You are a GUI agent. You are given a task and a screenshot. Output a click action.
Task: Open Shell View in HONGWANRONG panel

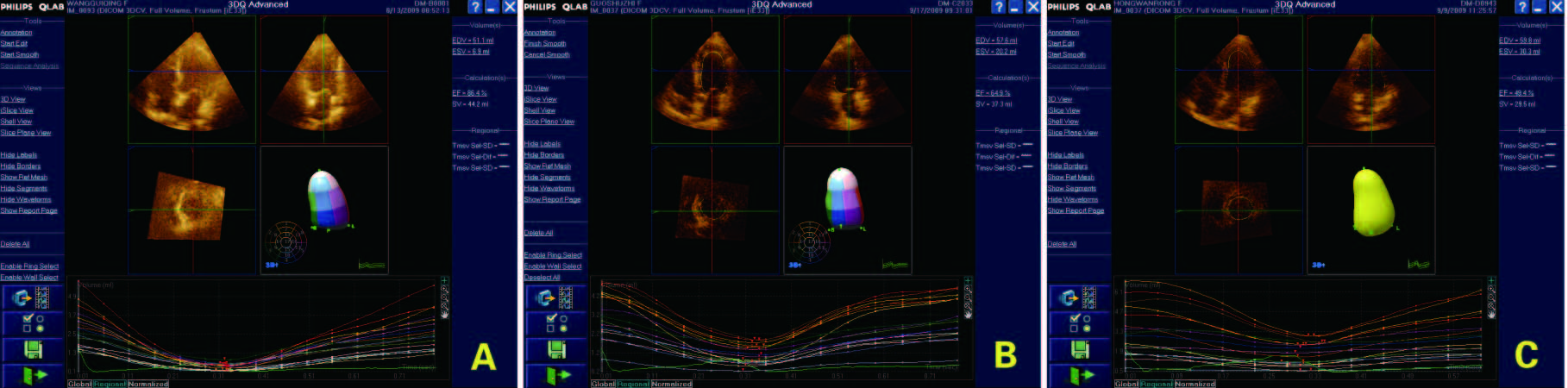[x=1063, y=122]
